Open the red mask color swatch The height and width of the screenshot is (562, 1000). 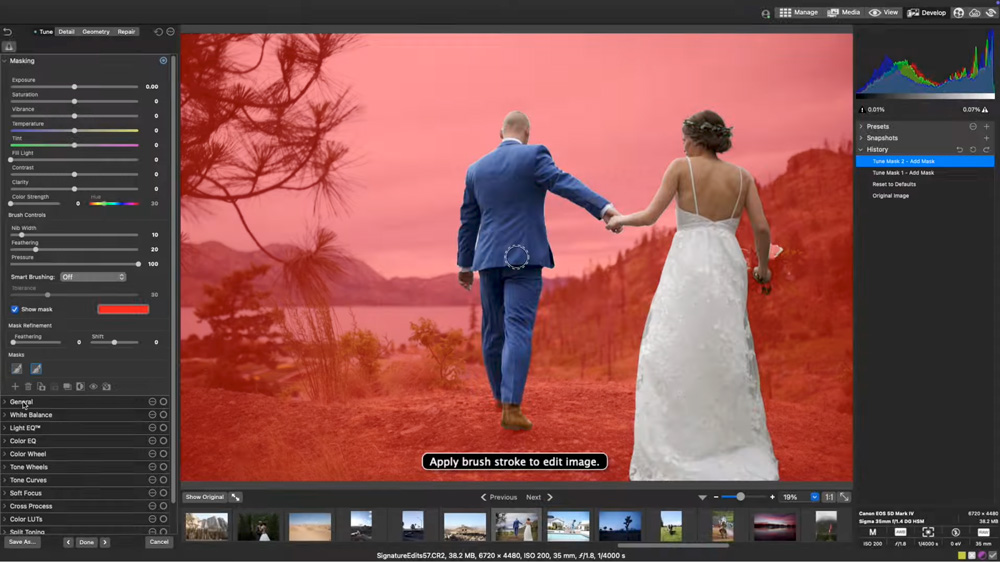pyautogui.click(x=123, y=309)
